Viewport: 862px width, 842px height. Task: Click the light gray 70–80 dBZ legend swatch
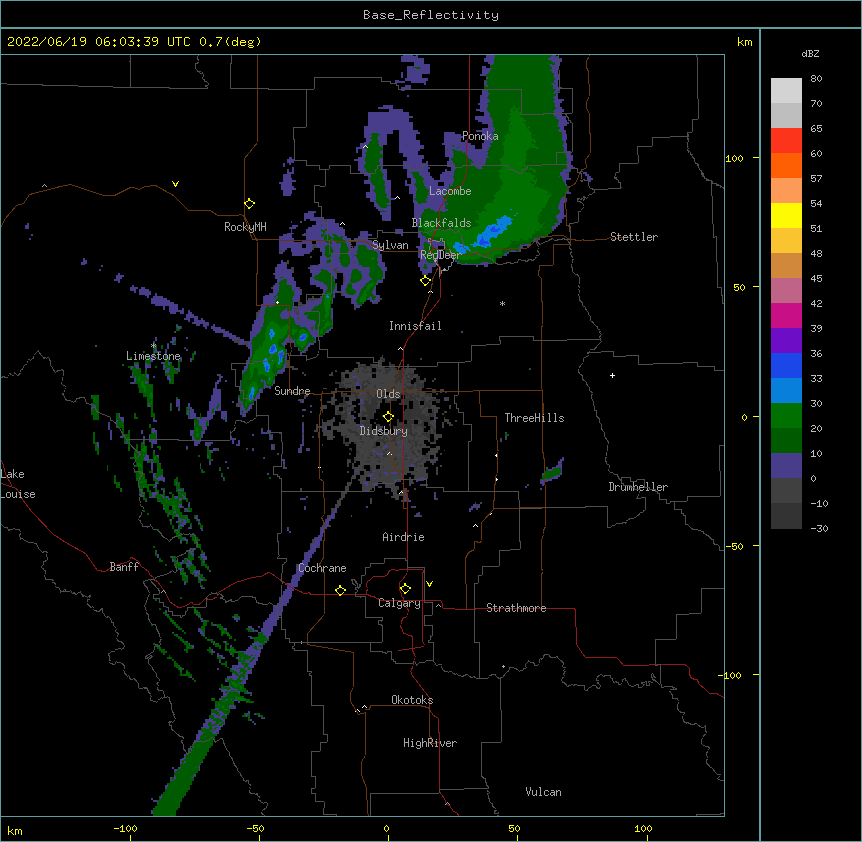(x=786, y=91)
